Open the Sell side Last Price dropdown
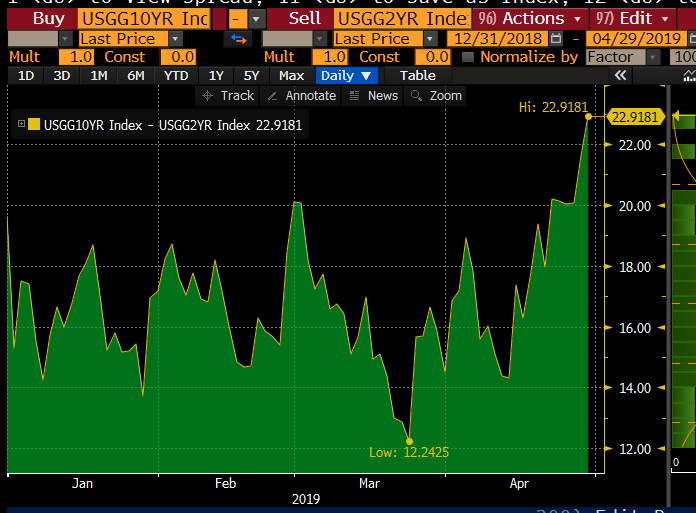 430,39
